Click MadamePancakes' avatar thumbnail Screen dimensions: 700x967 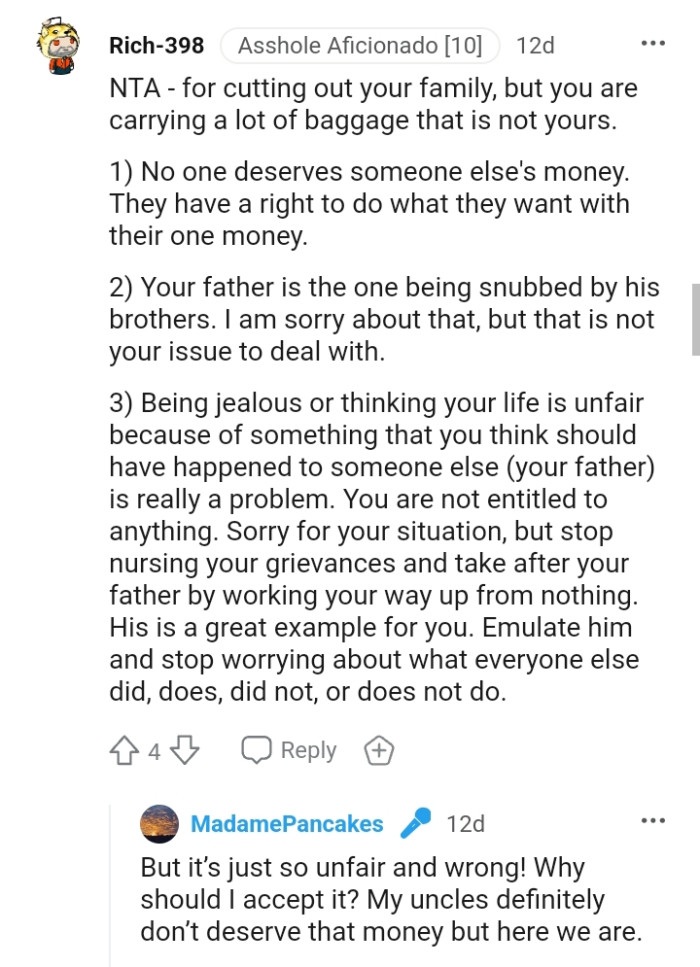pyautogui.click(x=155, y=823)
